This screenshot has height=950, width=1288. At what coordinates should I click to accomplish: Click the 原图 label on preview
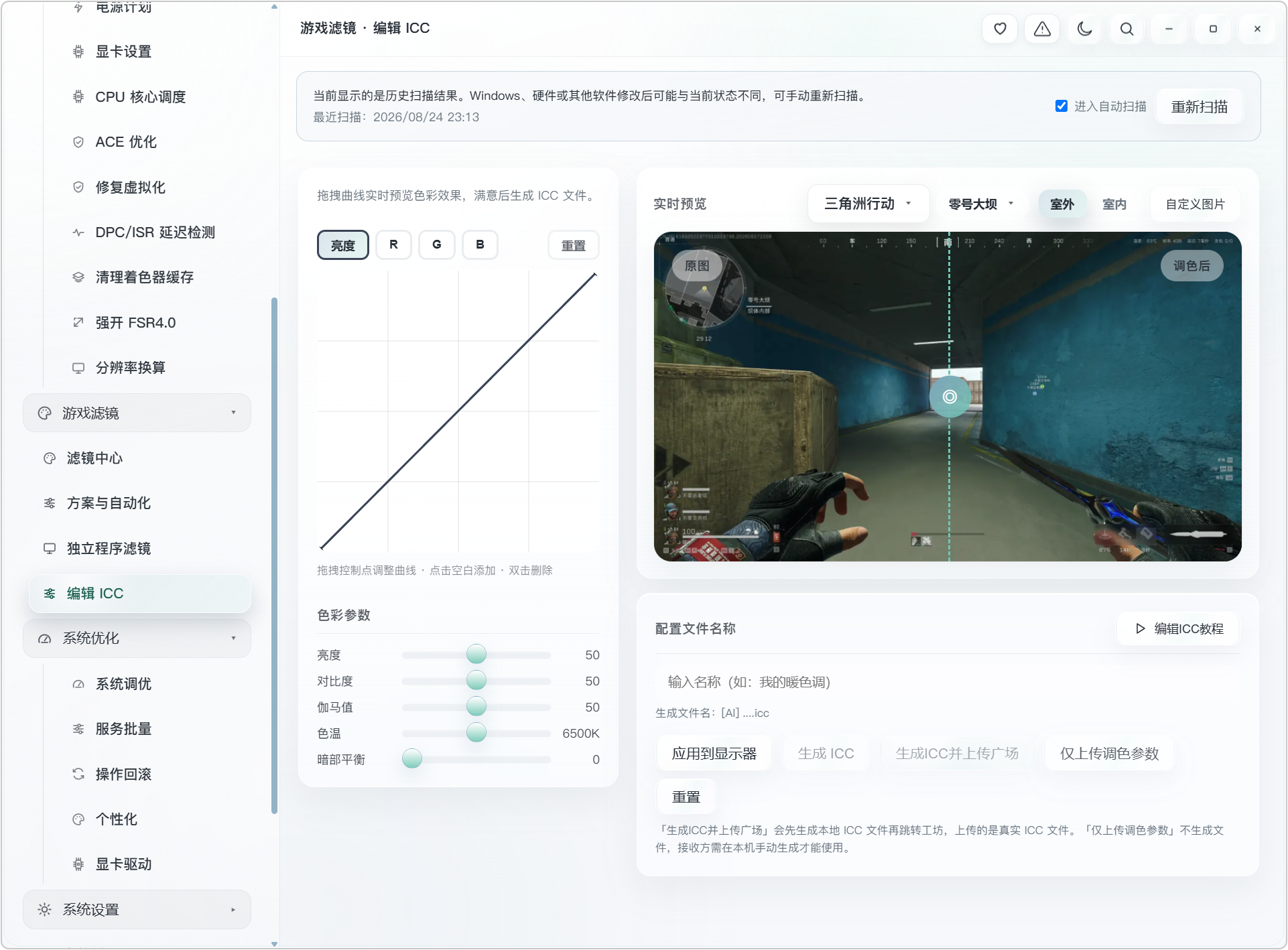pyautogui.click(x=697, y=266)
